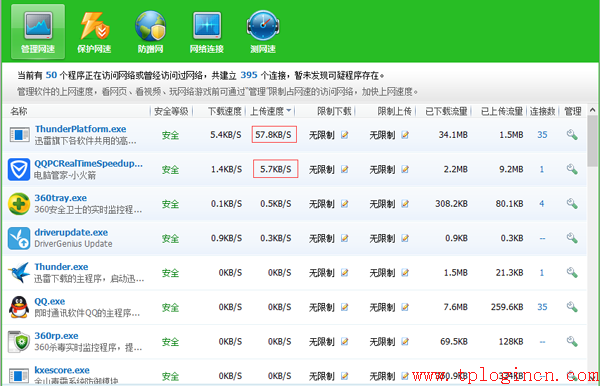
Task: Sort by the 上传速度 column header
Action: [271, 111]
